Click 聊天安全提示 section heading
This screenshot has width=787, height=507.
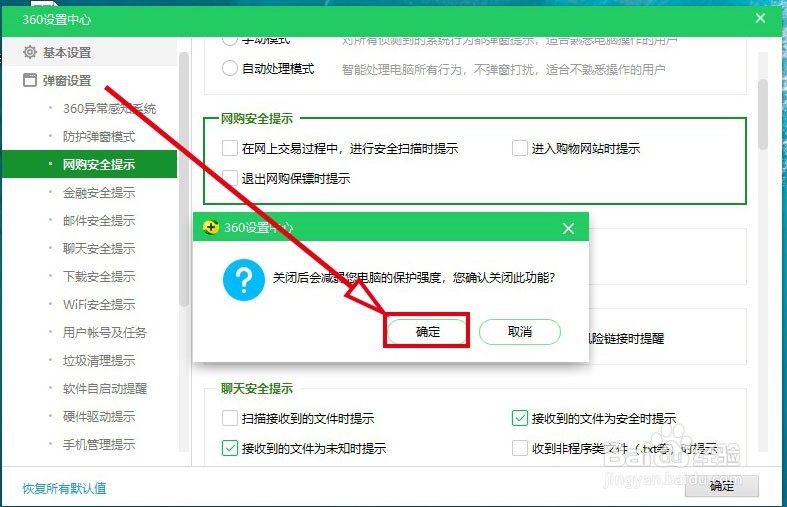[256, 389]
